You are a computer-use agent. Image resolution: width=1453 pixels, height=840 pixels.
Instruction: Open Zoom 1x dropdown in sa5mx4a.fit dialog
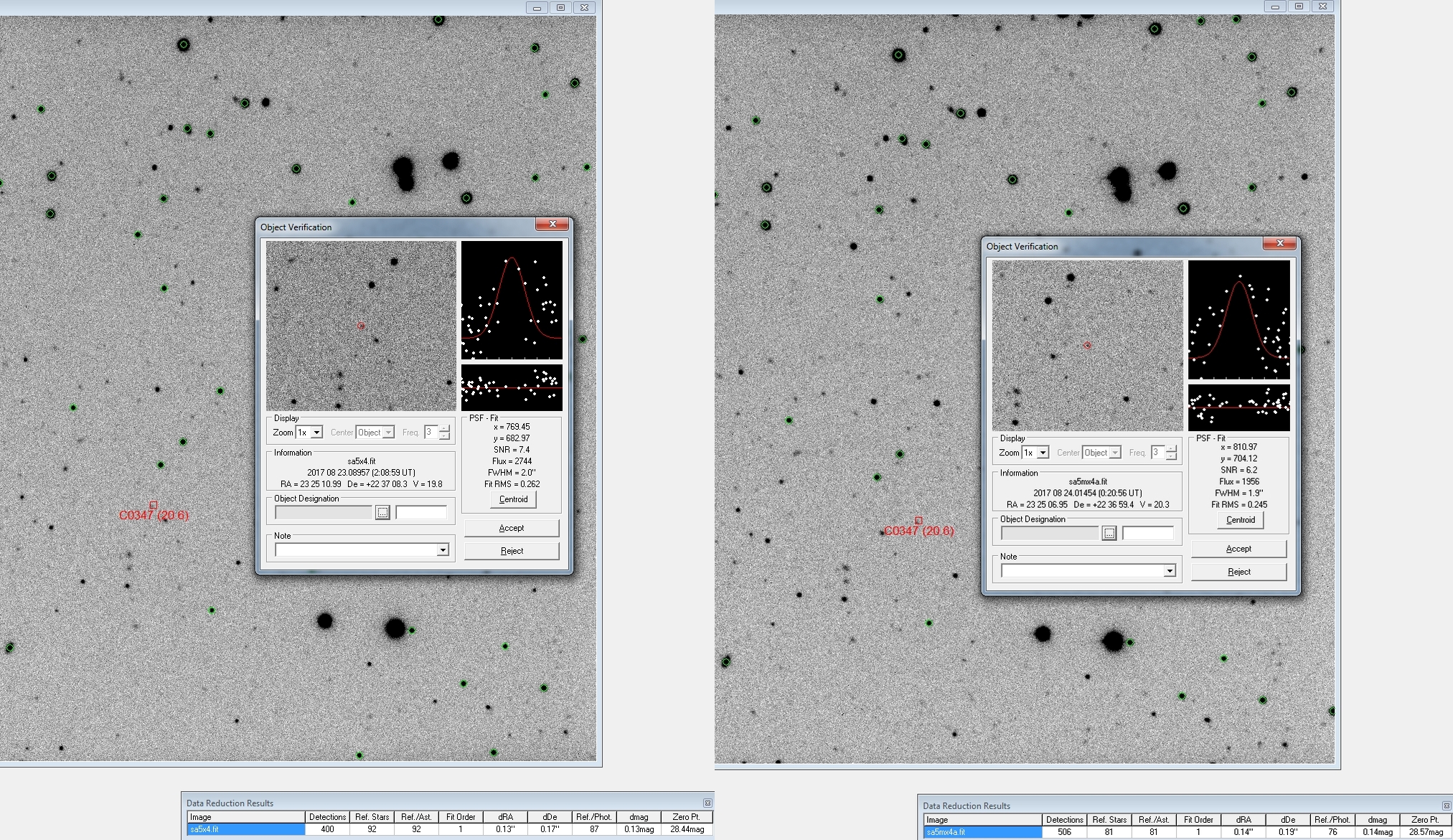(1043, 453)
